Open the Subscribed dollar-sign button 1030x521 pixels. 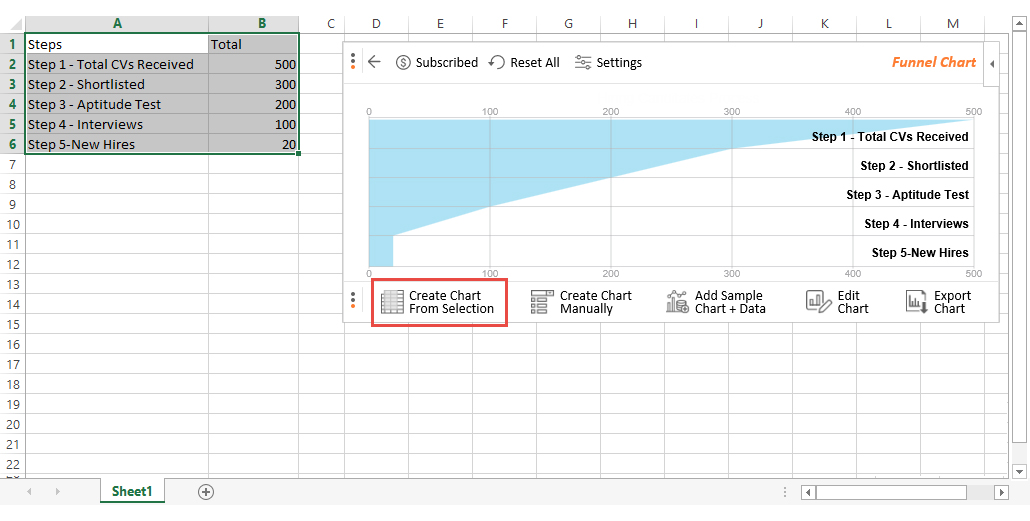pos(437,62)
